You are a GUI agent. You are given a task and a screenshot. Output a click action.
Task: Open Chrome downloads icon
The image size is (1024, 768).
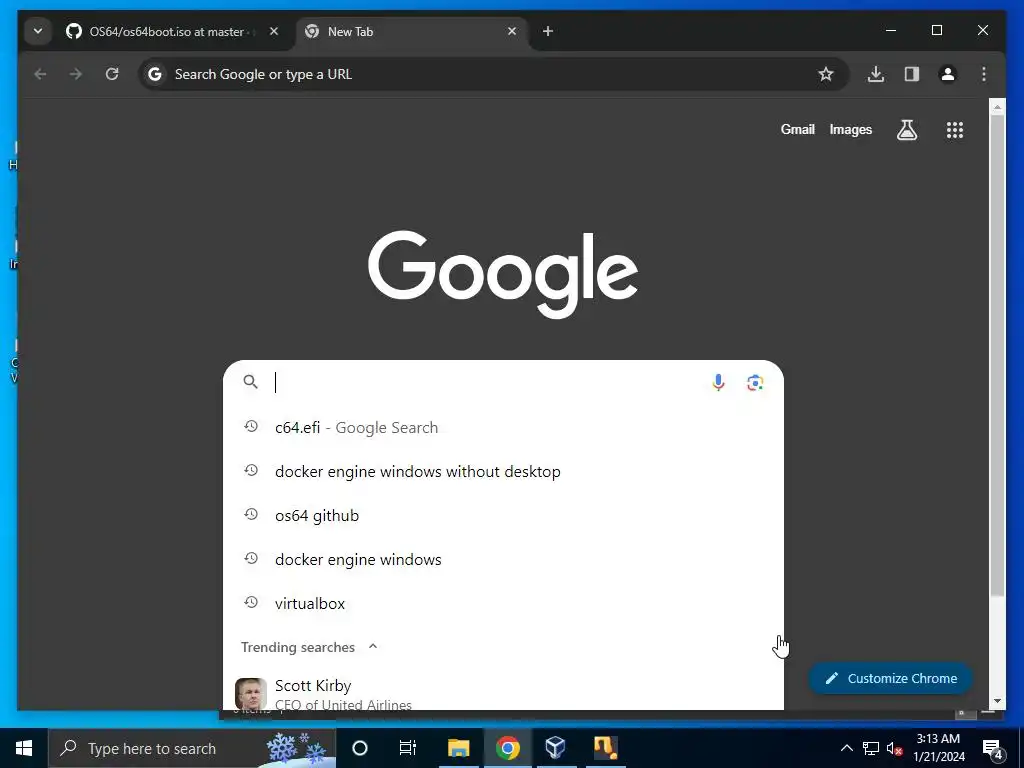click(x=876, y=74)
